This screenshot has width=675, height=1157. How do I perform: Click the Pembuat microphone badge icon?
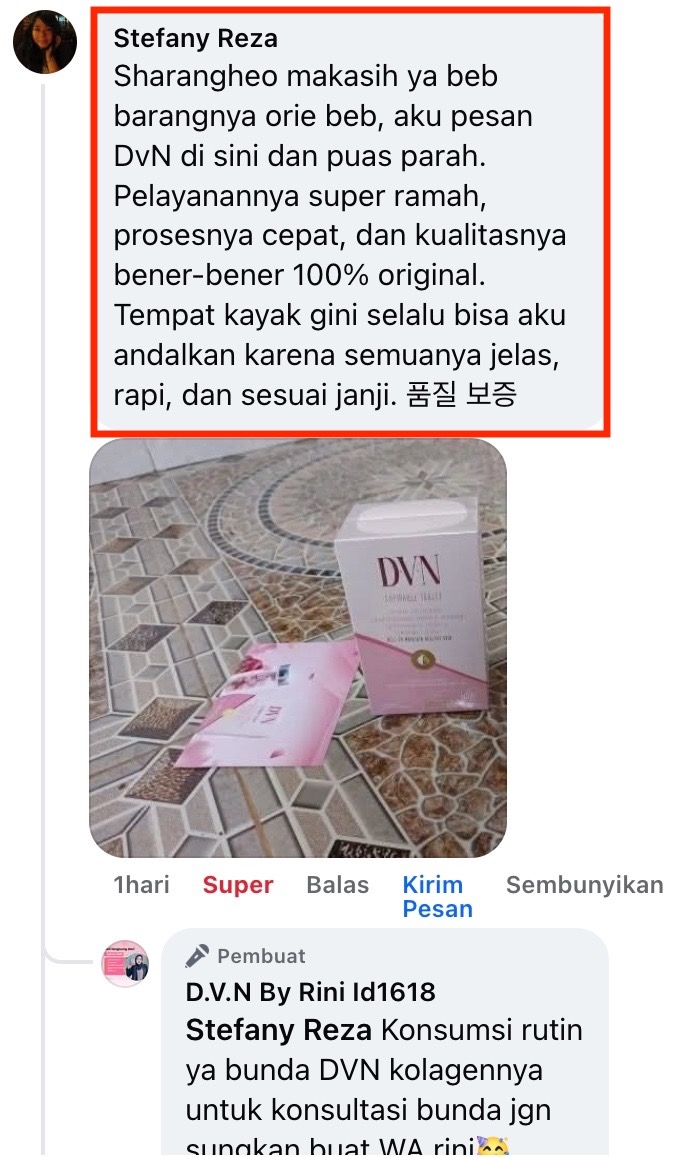pos(197,956)
